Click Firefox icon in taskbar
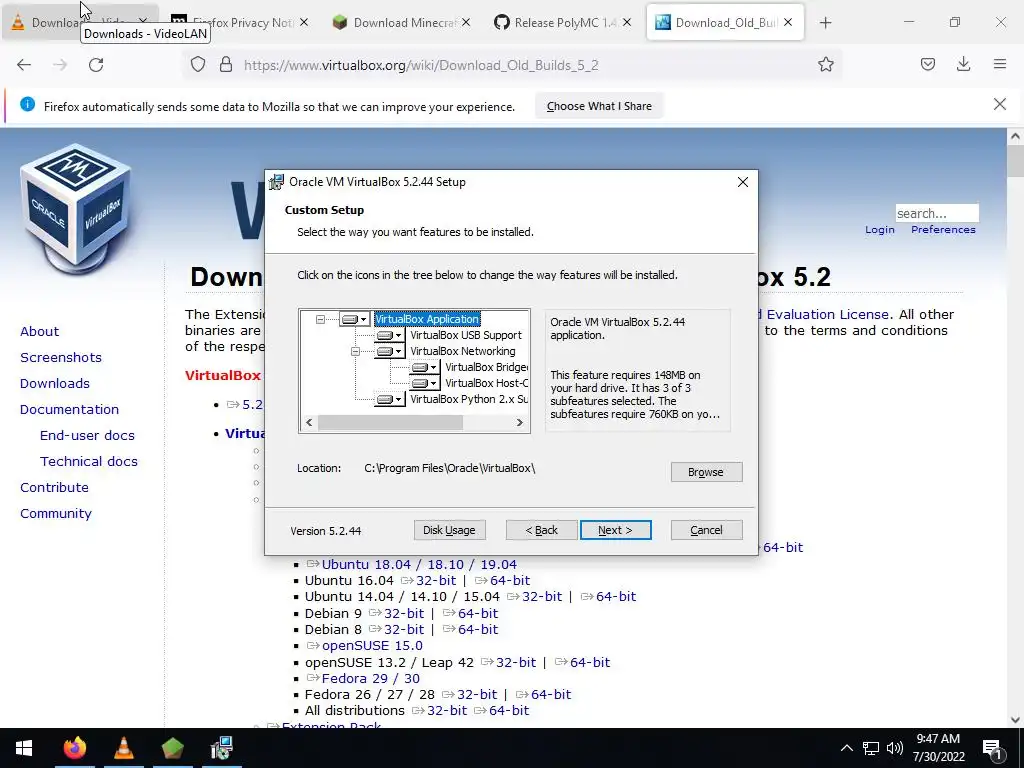The image size is (1024, 768). coord(74,748)
